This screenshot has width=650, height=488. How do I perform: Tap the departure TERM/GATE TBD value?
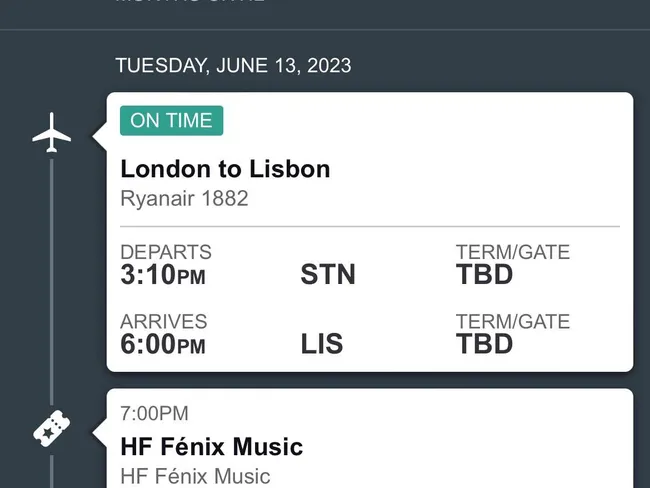tap(484, 274)
